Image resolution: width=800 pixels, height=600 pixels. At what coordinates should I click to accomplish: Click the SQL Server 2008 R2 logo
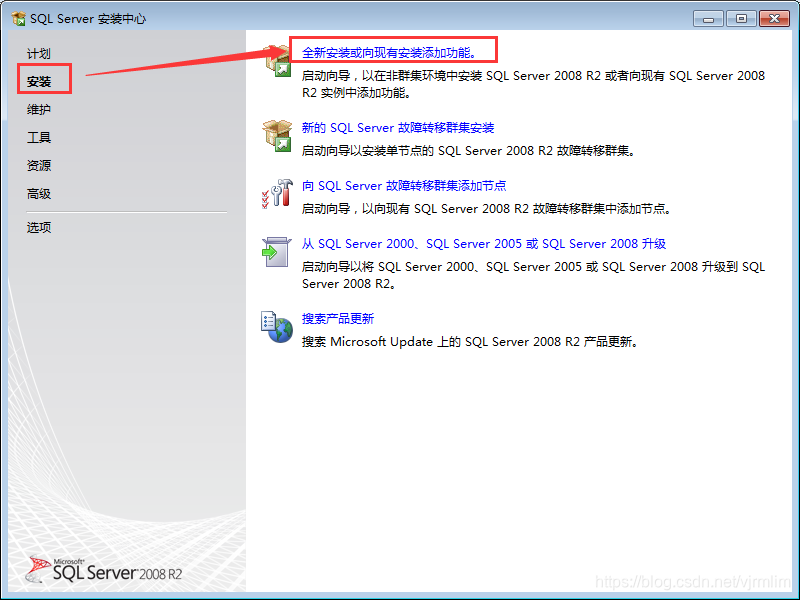pyautogui.click(x=104, y=569)
